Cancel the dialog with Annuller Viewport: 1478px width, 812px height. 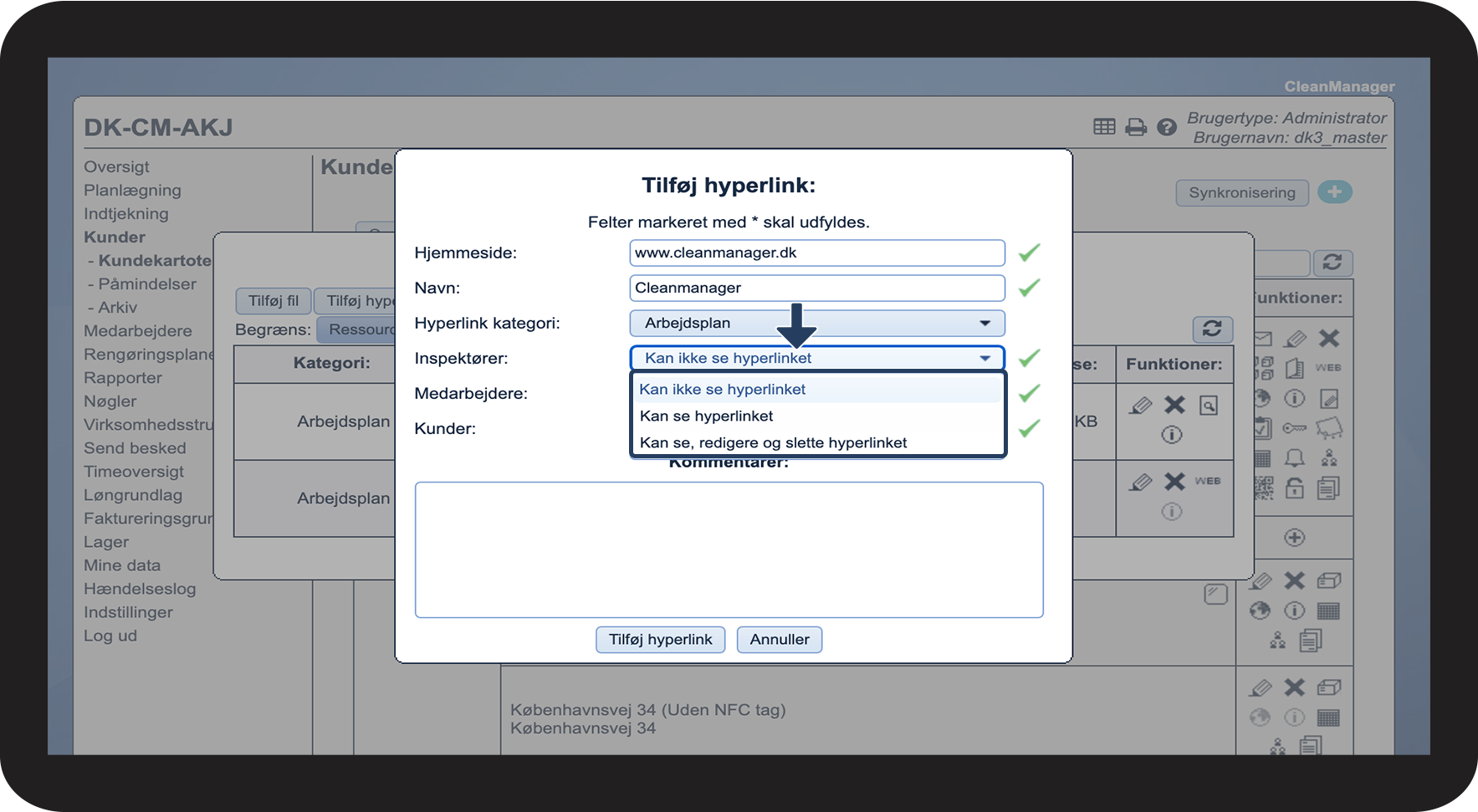pos(779,640)
